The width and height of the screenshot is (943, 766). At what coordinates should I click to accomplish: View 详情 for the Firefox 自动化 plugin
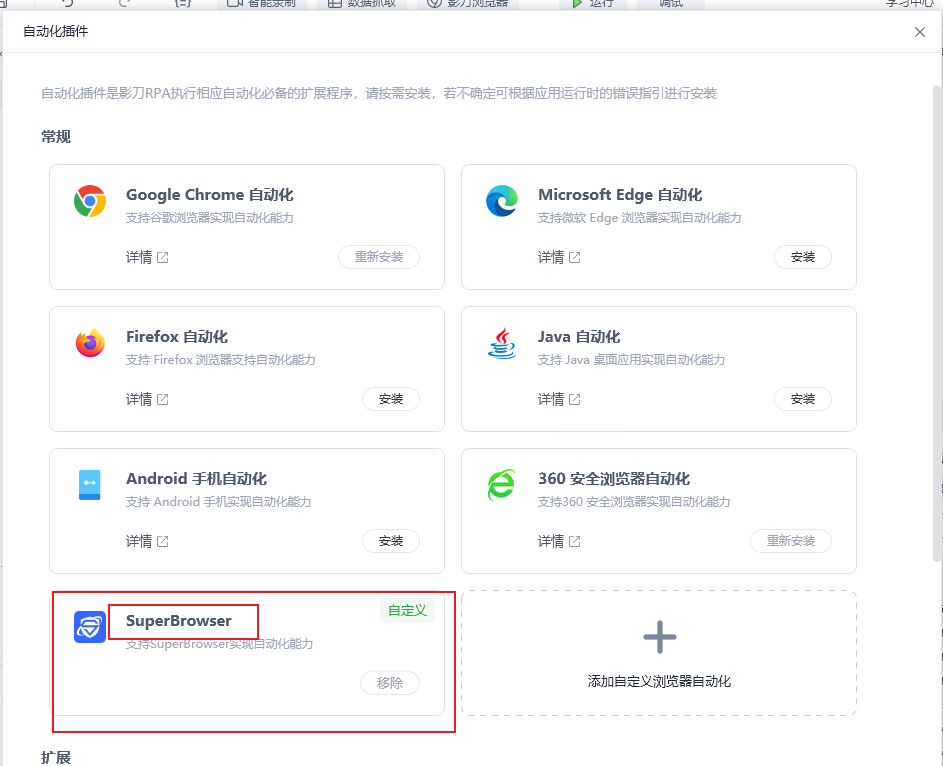147,399
